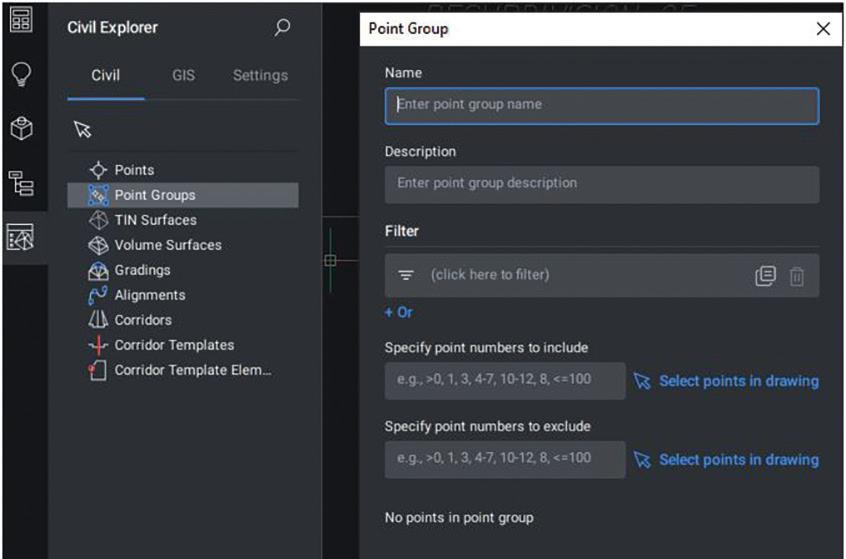Viewport: 846px width, 559px height.
Task: Click the Gradings icon
Action: point(98,270)
